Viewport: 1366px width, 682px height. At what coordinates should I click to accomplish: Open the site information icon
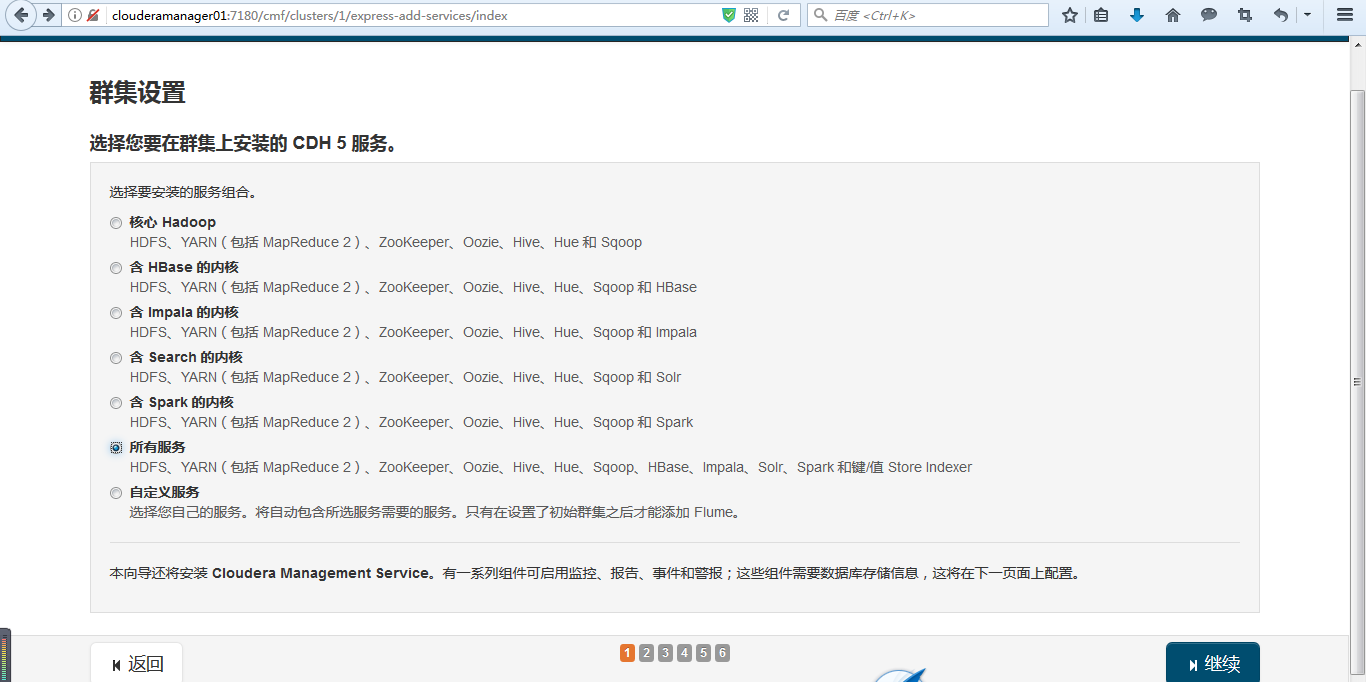pos(75,15)
